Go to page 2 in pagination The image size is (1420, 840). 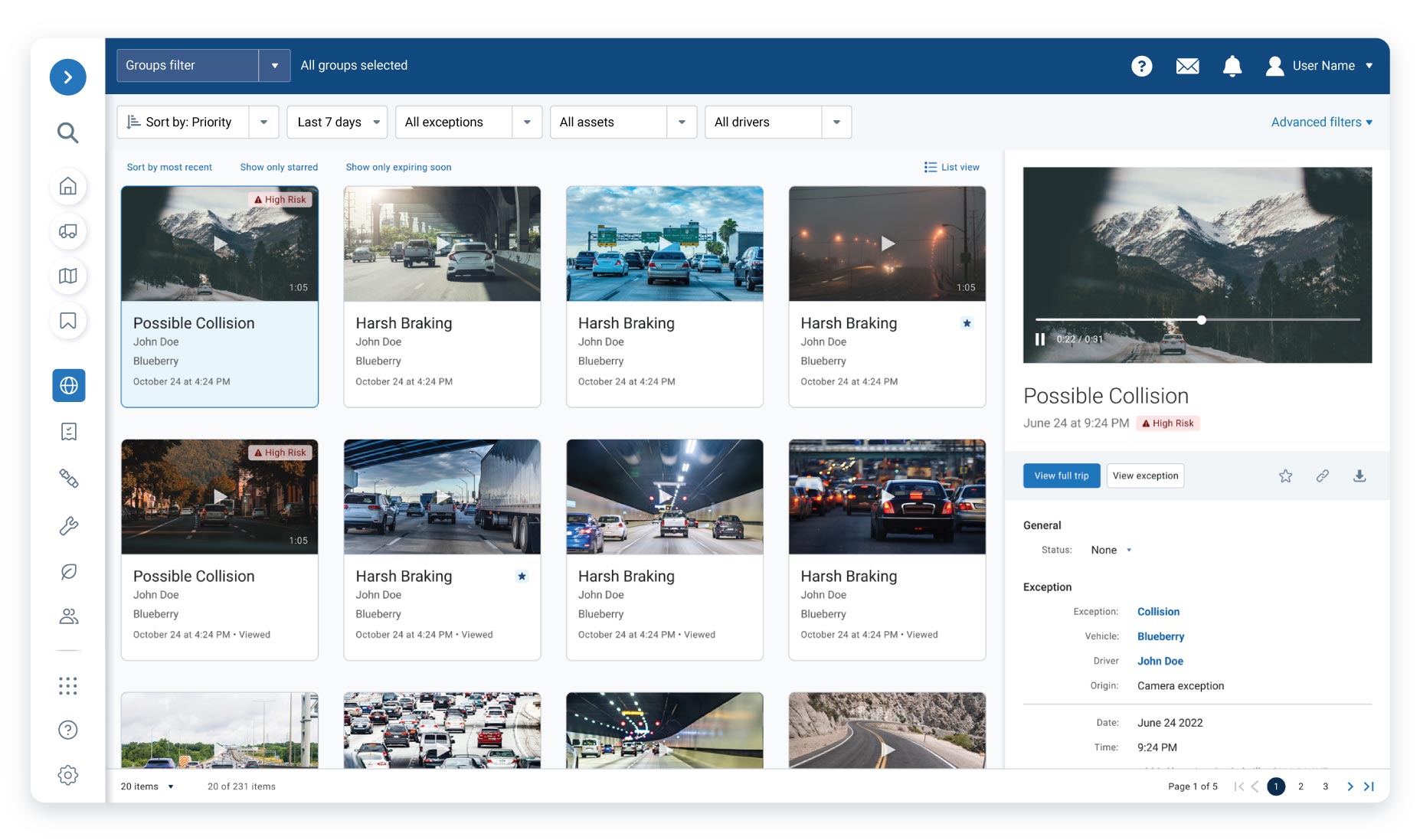1301,786
